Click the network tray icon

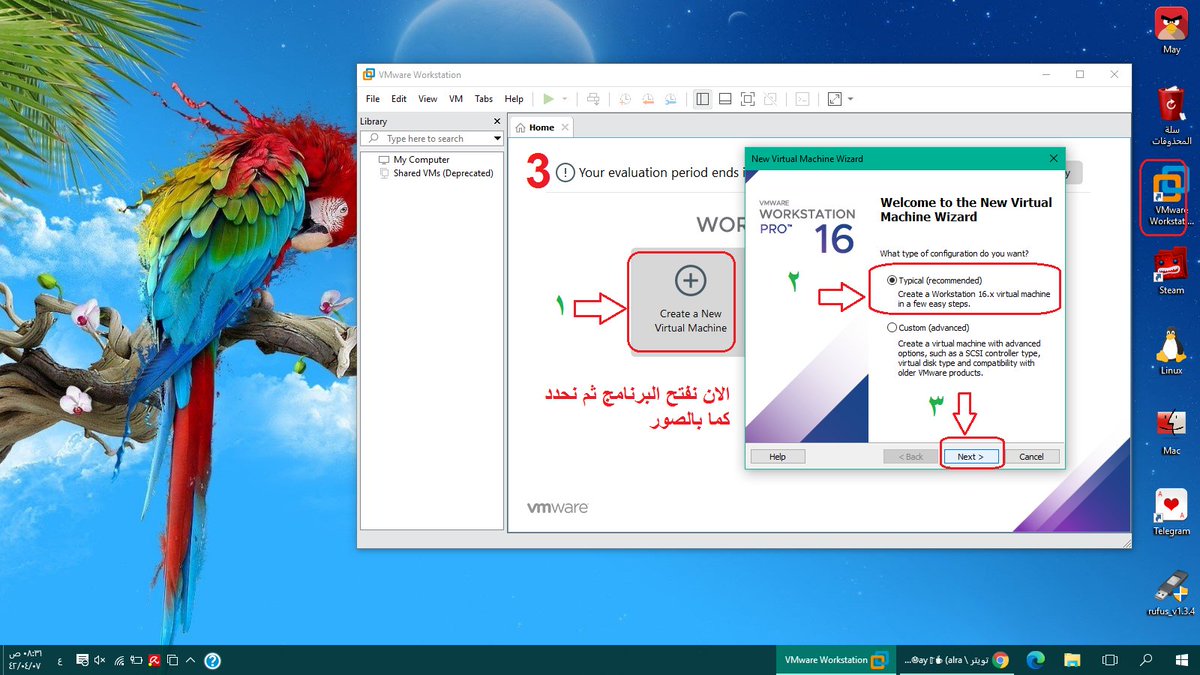[x=119, y=661]
